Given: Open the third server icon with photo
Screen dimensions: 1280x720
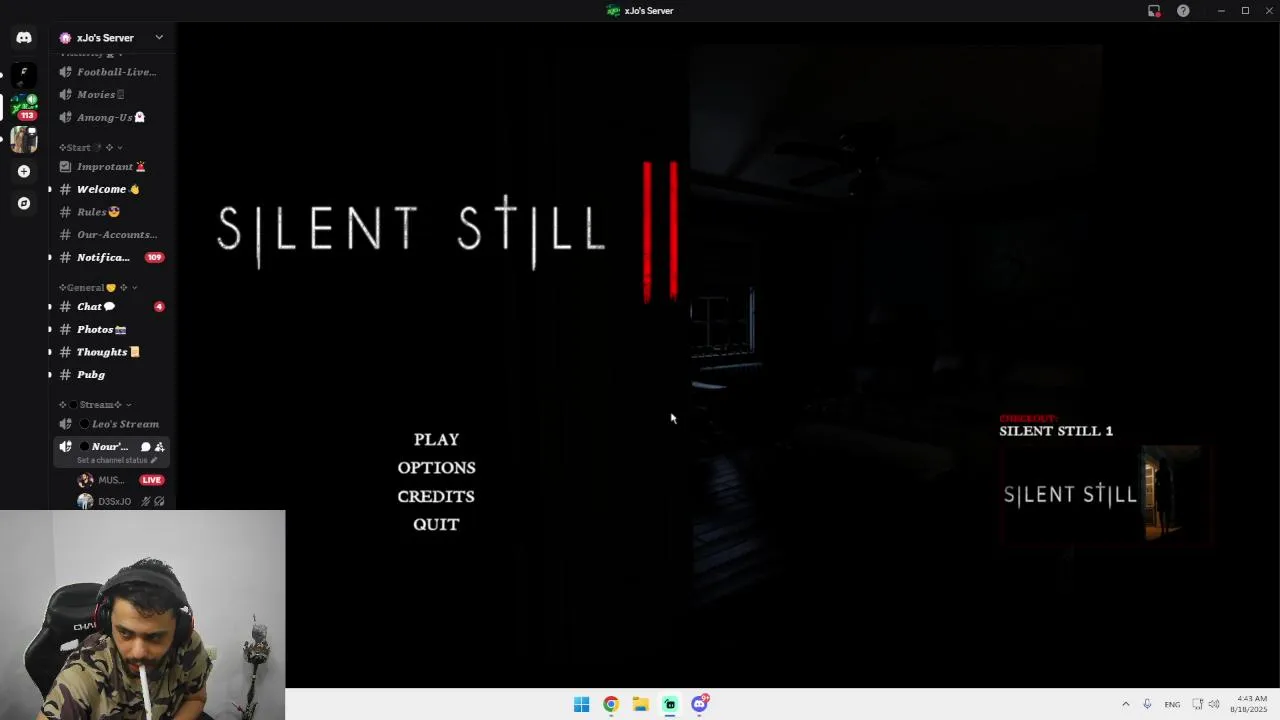Looking at the screenshot, I should (24, 139).
